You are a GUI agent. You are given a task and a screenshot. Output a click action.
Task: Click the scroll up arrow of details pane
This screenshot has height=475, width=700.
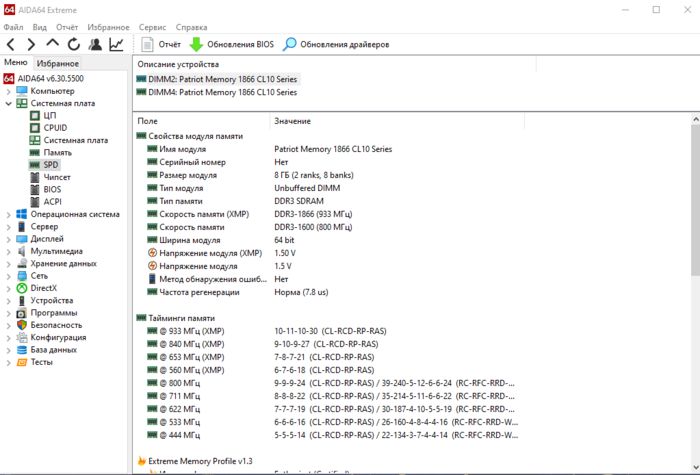tap(696, 119)
